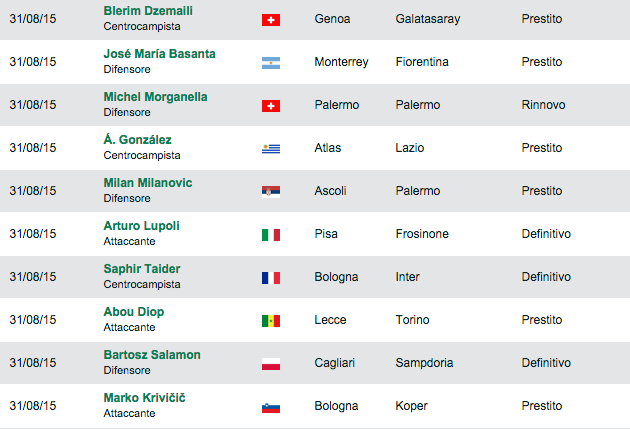Open Abou Diop player profile
Image resolution: width=630 pixels, height=429 pixels.
point(133,312)
